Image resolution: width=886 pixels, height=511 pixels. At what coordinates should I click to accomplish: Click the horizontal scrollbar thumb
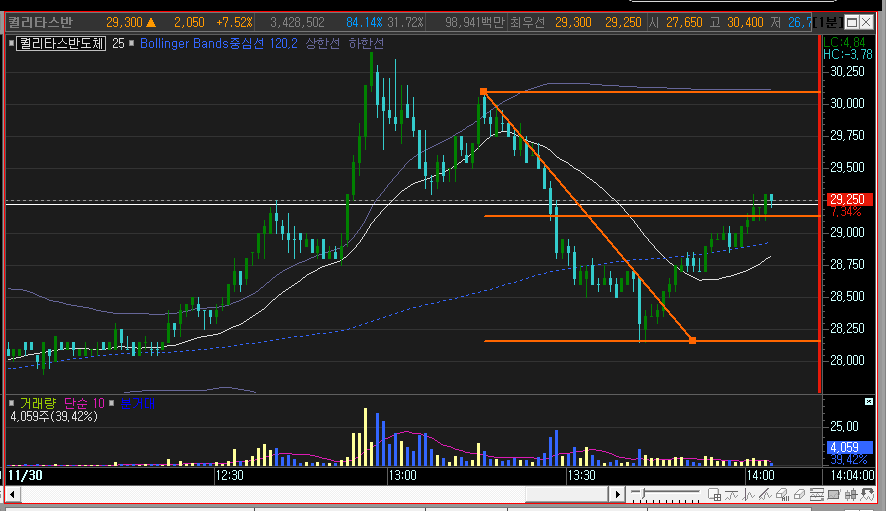(567, 495)
